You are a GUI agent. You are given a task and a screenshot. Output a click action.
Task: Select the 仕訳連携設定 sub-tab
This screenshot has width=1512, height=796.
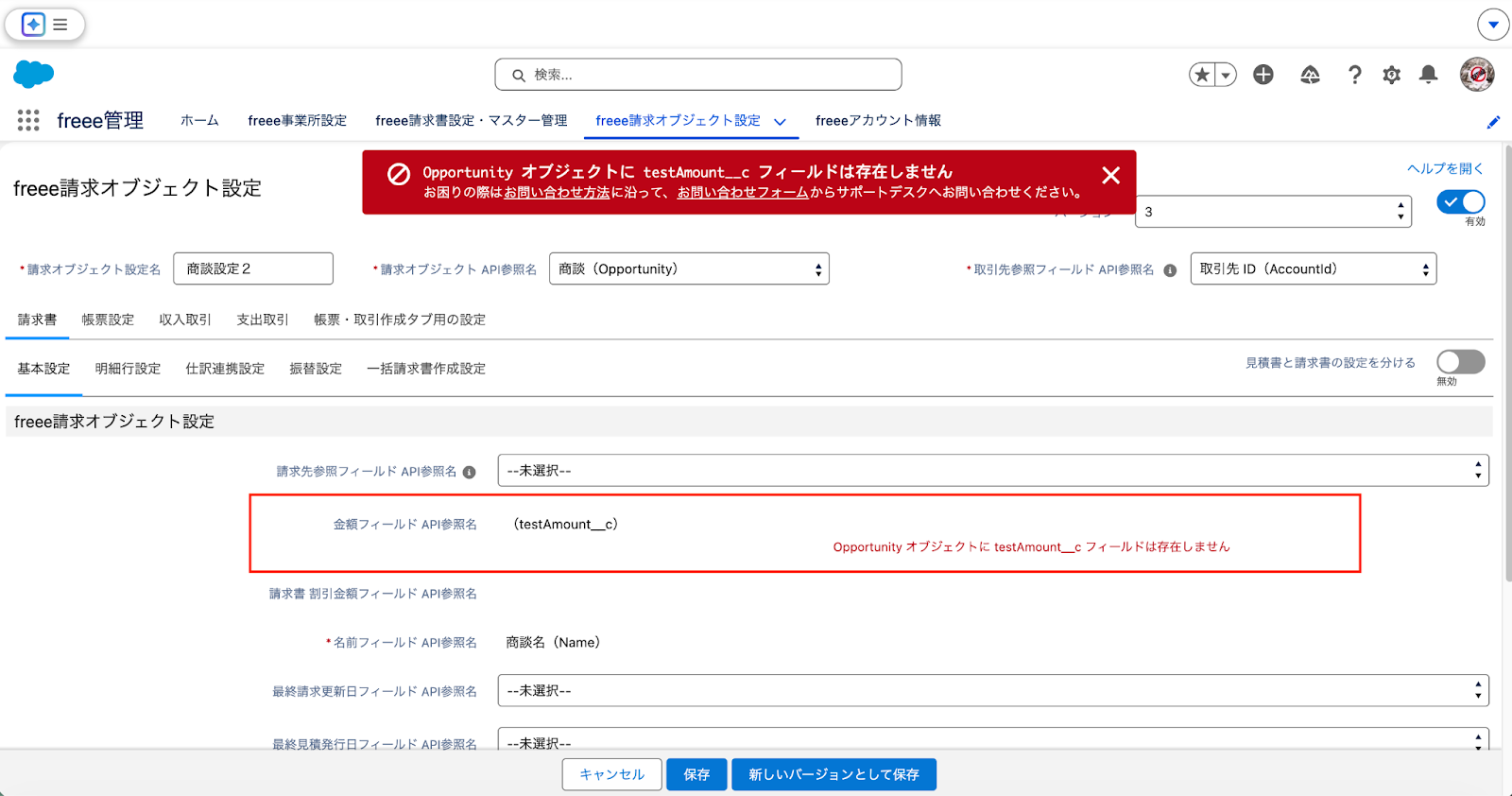point(225,369)
